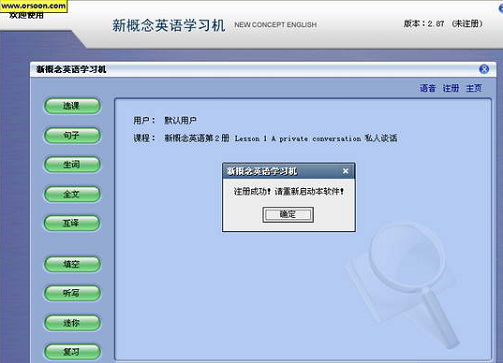503x363 pixels.
Task: Open the 复习 review section
Action: [x=72, y=352]
